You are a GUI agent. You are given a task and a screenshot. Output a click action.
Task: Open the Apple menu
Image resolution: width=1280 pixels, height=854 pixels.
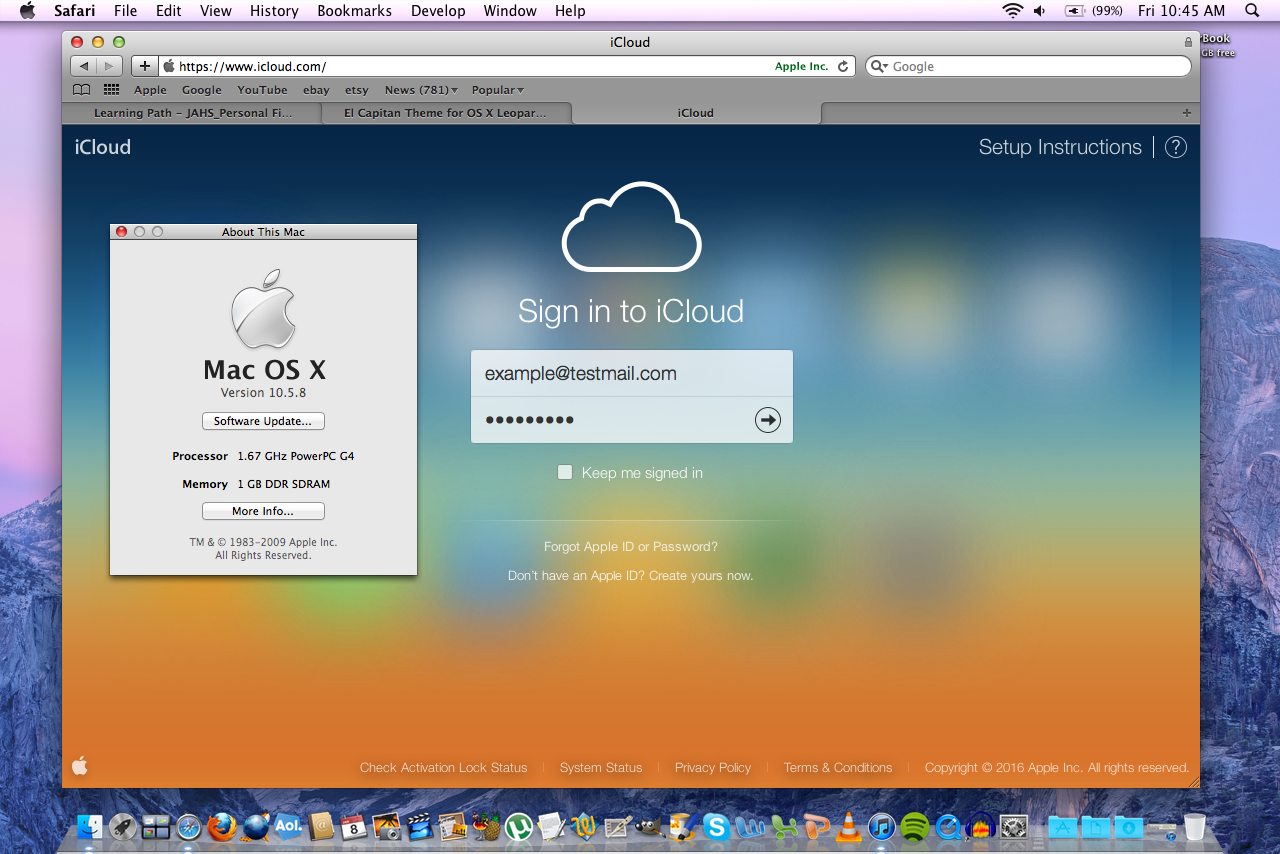click(x=27, y=11)
